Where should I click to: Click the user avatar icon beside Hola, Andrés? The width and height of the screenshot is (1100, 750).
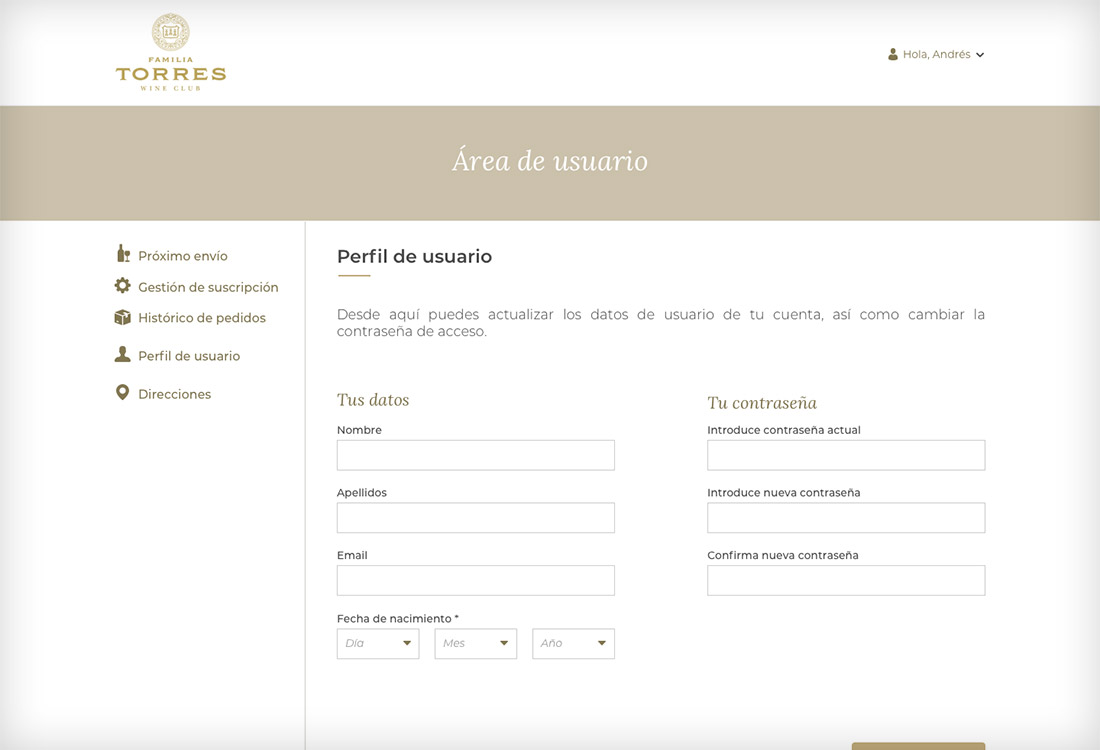point(893,54)
